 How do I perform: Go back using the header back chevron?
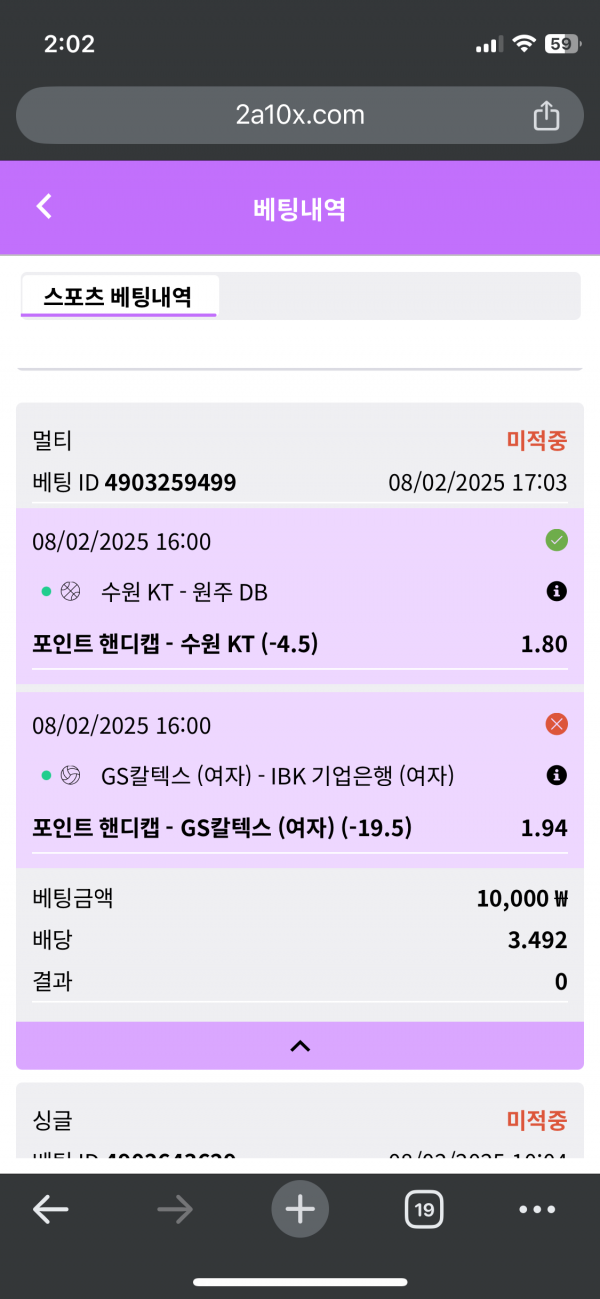[x=44, y=206]
